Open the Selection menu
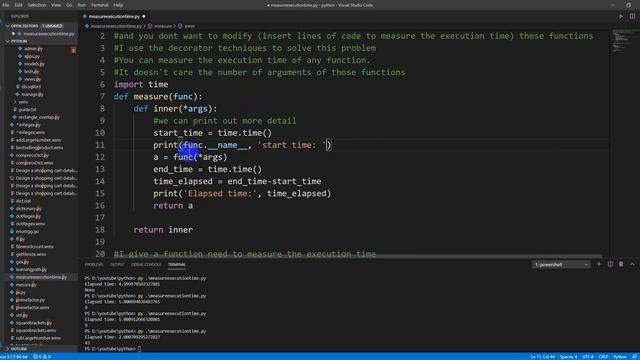 pyautogui.click(x=37, y=5)
